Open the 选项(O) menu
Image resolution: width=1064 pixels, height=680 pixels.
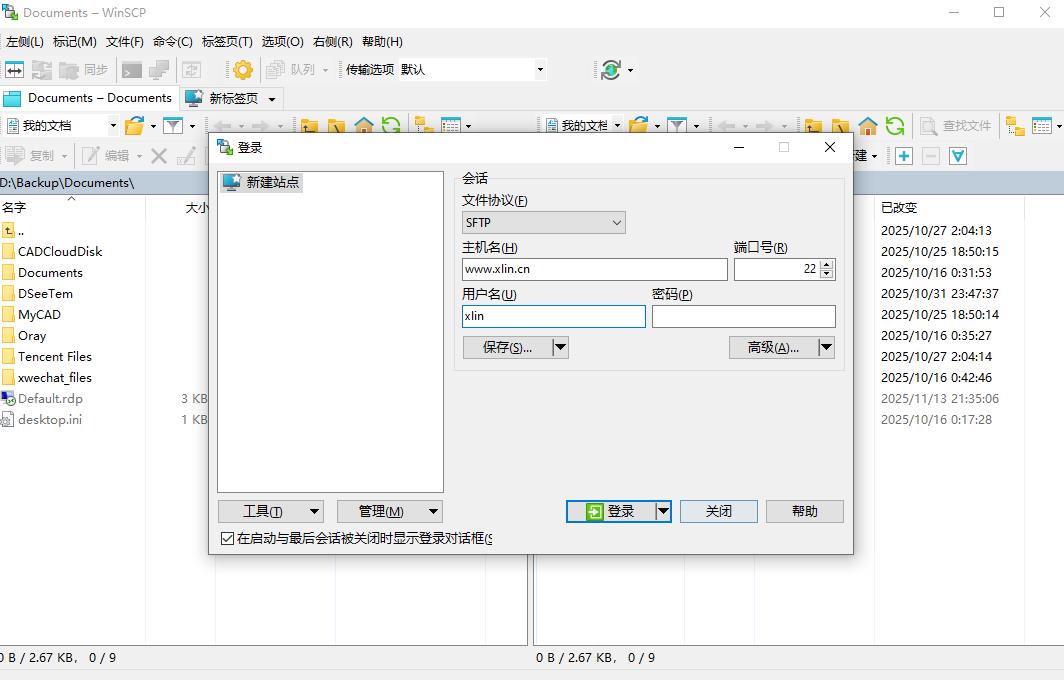coord(282,42)
